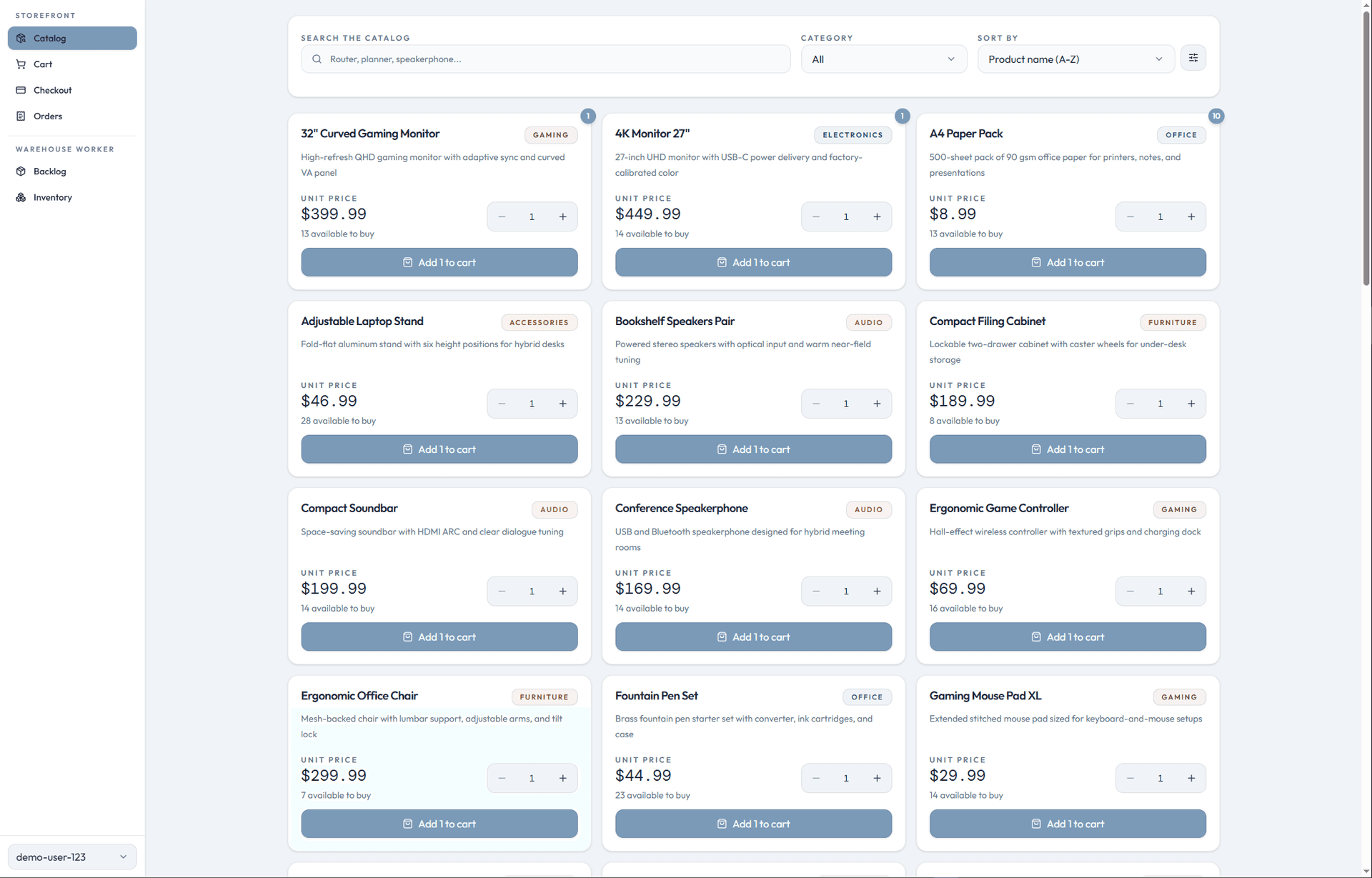Click the Inventory icon in the sidebar
1372x878 pixels.
[21, 197]
